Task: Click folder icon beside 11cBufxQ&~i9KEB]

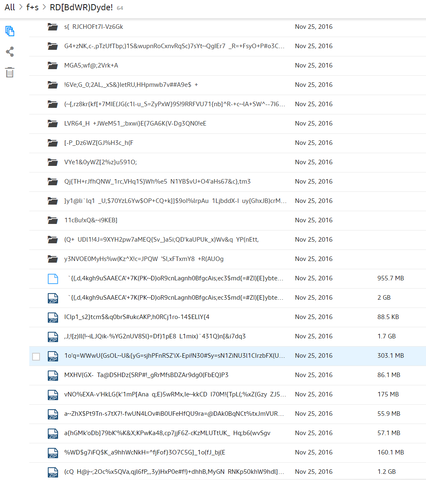Action: coord(53,220)
